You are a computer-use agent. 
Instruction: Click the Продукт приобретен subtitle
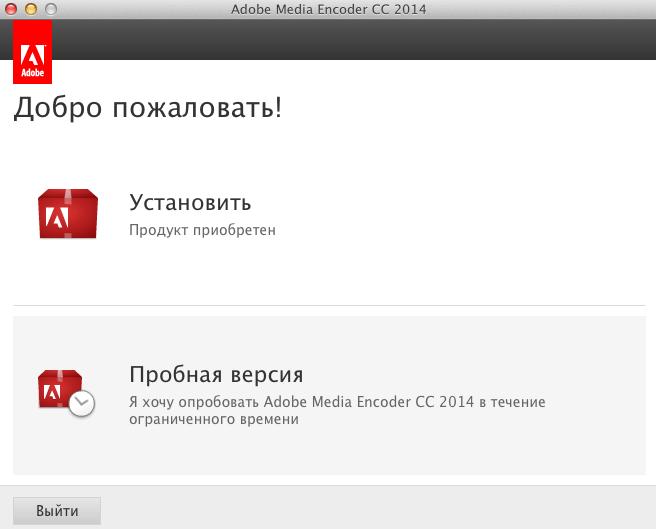202,230
